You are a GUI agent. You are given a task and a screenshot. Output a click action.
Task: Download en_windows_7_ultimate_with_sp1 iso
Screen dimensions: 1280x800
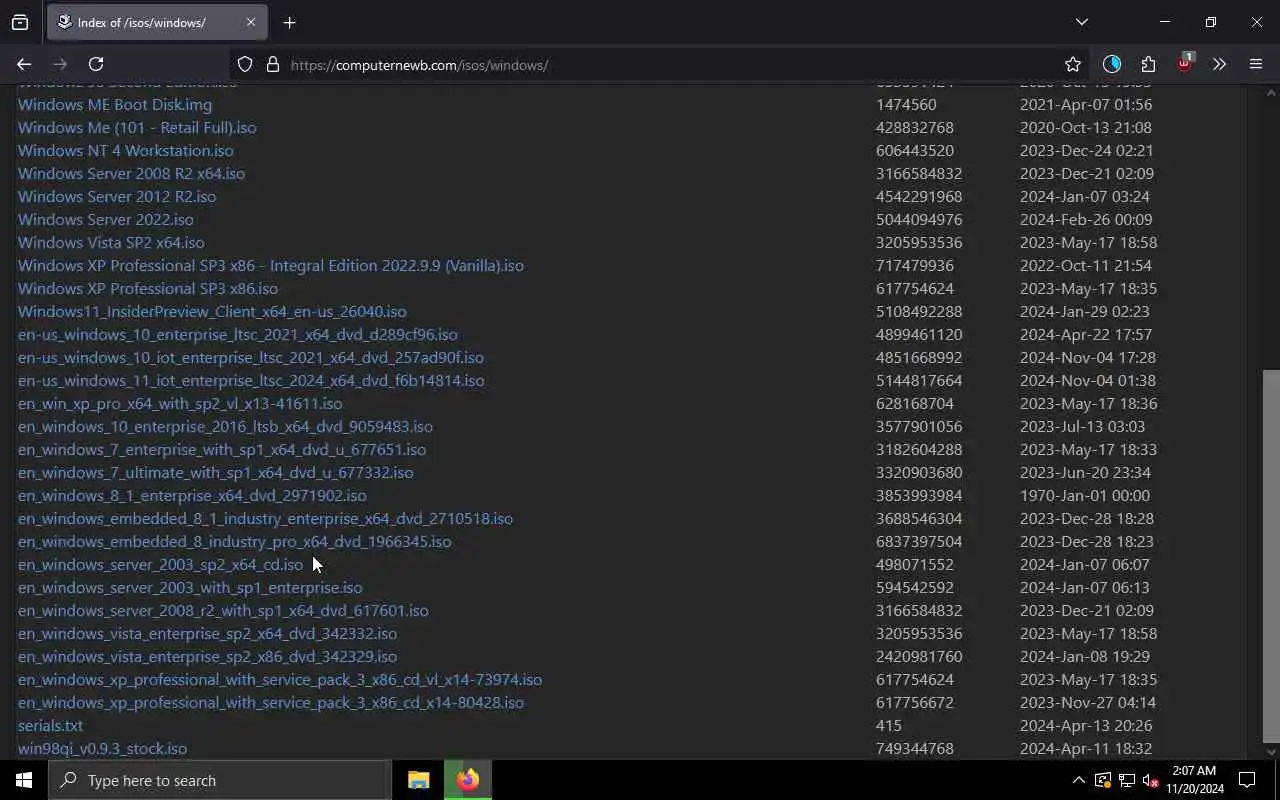tap(216, 472)
